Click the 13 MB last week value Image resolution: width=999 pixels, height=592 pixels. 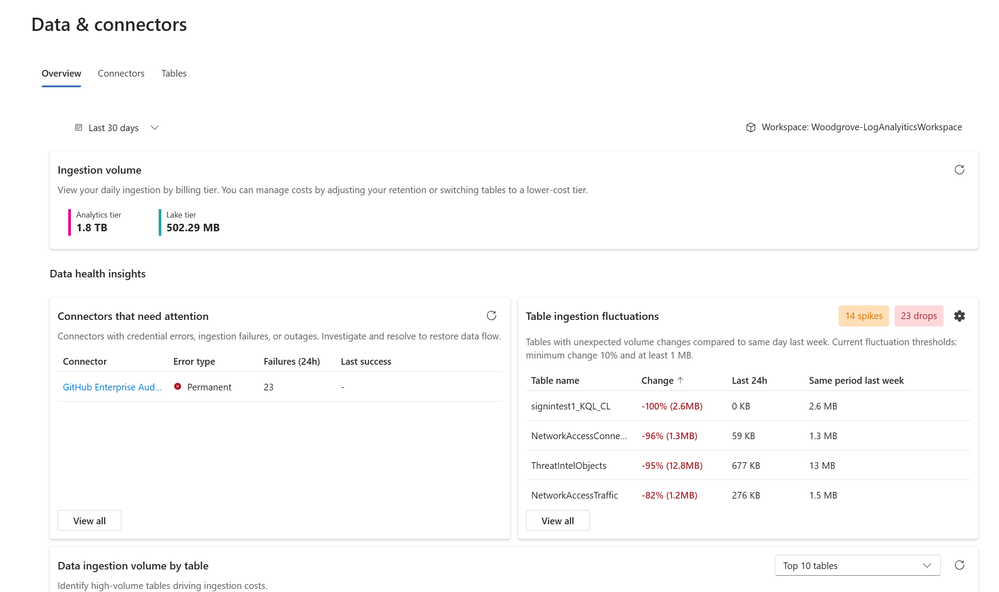pyautogui.click(x=822, y=465)
